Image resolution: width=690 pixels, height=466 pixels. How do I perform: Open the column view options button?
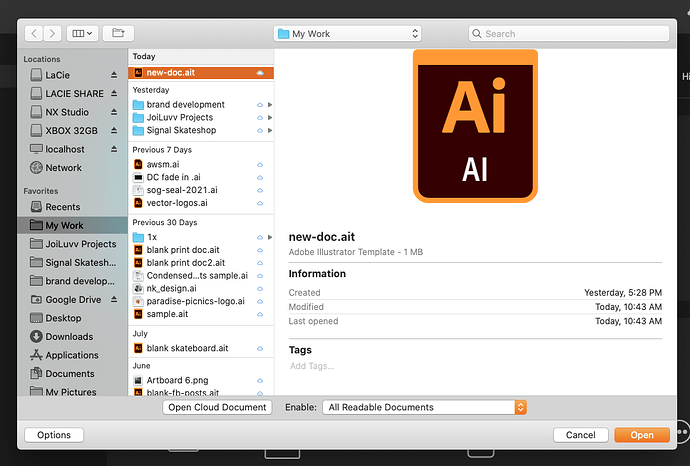(x=82, y=33)
